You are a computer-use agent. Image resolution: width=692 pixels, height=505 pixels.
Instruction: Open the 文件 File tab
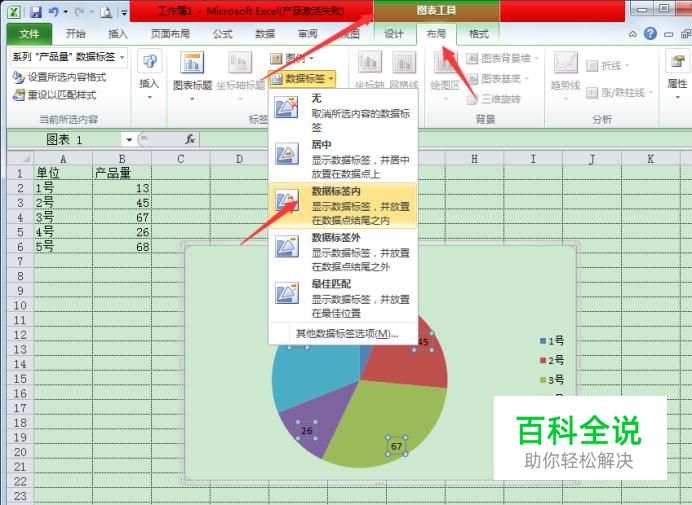tap(29, 34)
